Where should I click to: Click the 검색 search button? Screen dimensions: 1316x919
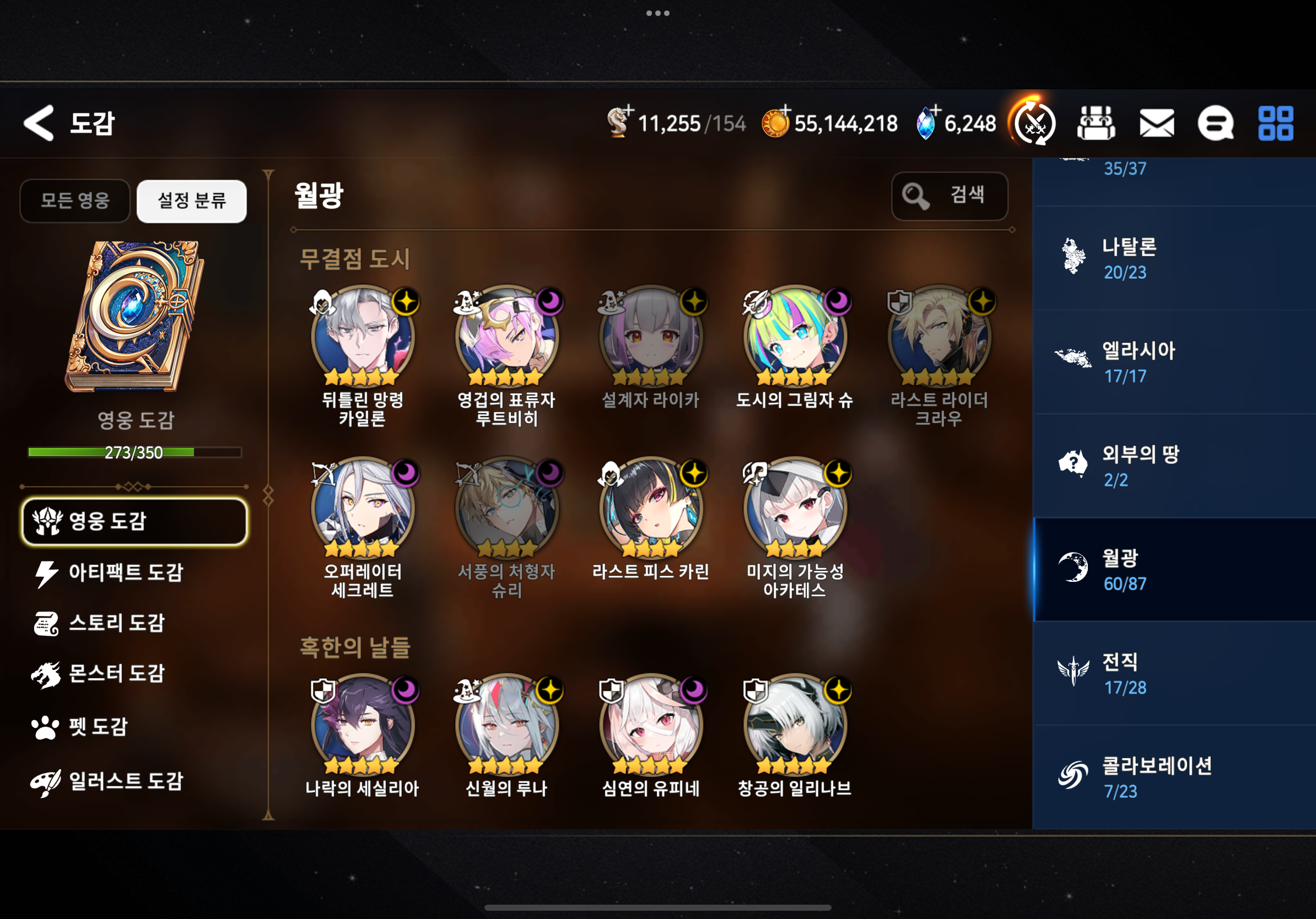(x=949, y=196)
